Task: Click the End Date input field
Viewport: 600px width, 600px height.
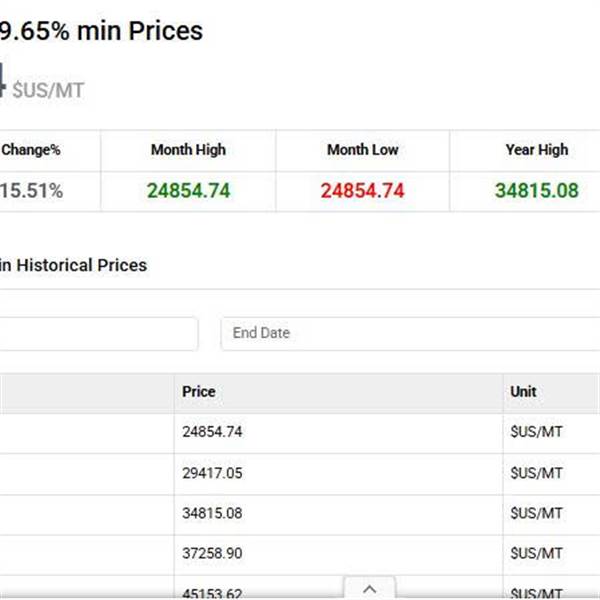Action: [x=410, y=333]
